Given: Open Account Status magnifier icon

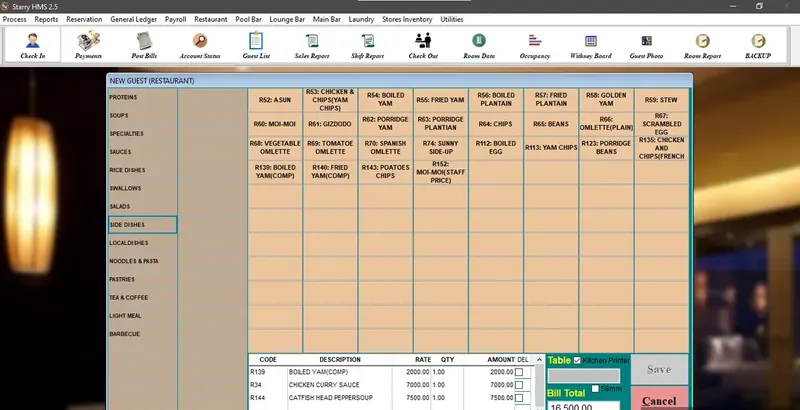Looking at the screenshot, I should pos(200,45).
